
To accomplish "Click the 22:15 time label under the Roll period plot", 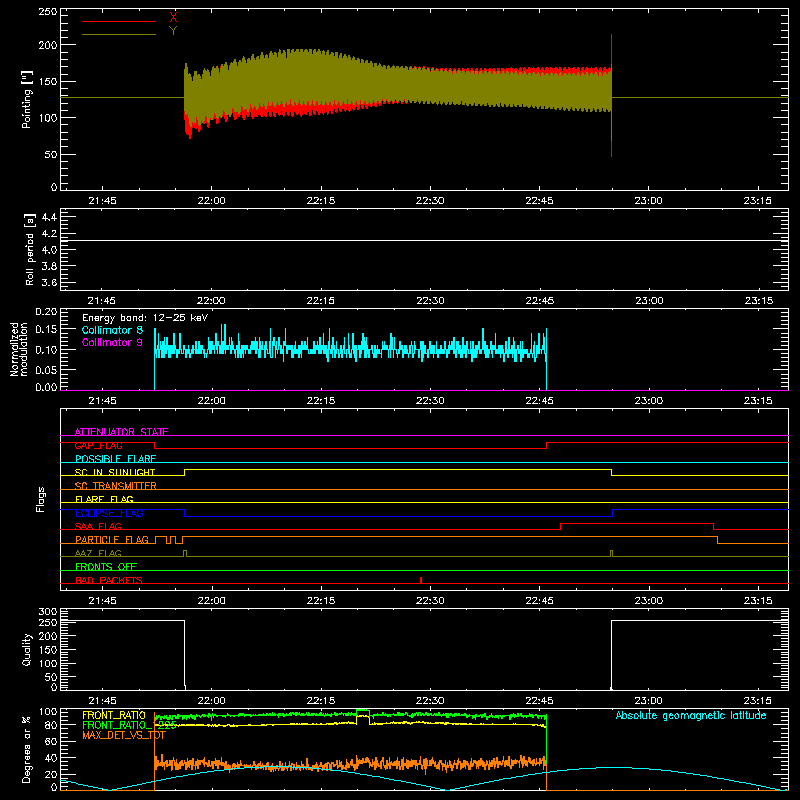I will point(320,301).
